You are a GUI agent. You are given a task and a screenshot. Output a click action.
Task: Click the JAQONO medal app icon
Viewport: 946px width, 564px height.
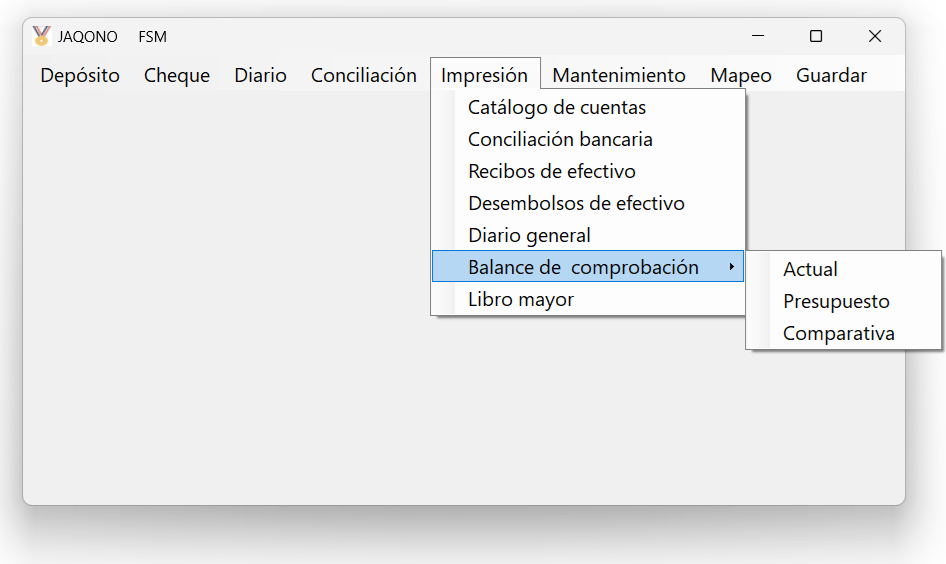pyautogui.click(x=41, y=37)
